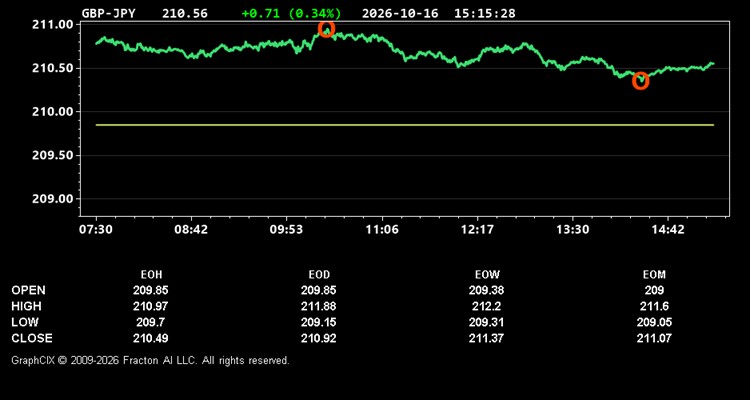Select EOW close value 211.37
The width and height of the screenshot is (750, 400).
tap(486, 338)
